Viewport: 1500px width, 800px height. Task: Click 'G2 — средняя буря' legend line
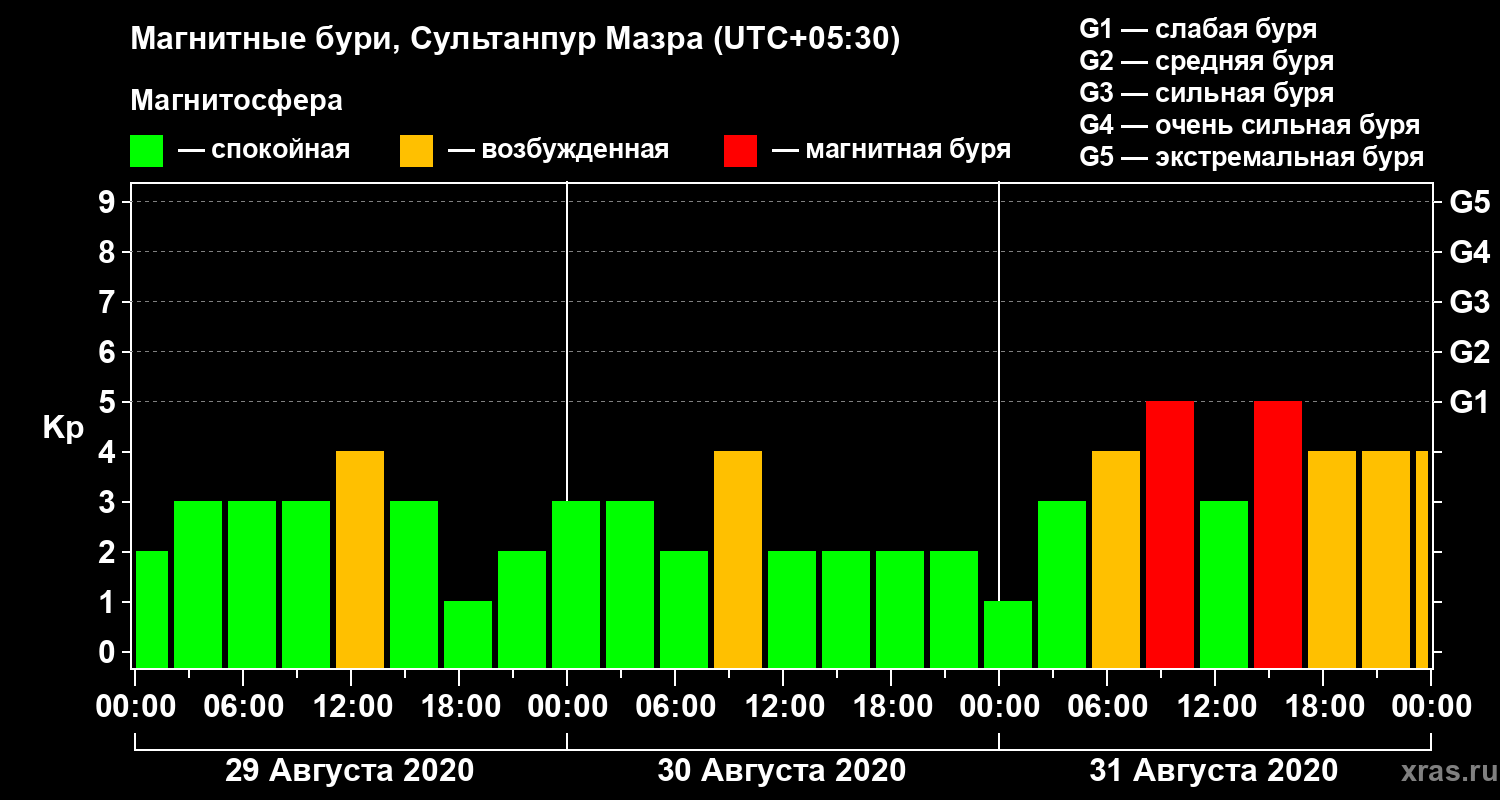1207,61
